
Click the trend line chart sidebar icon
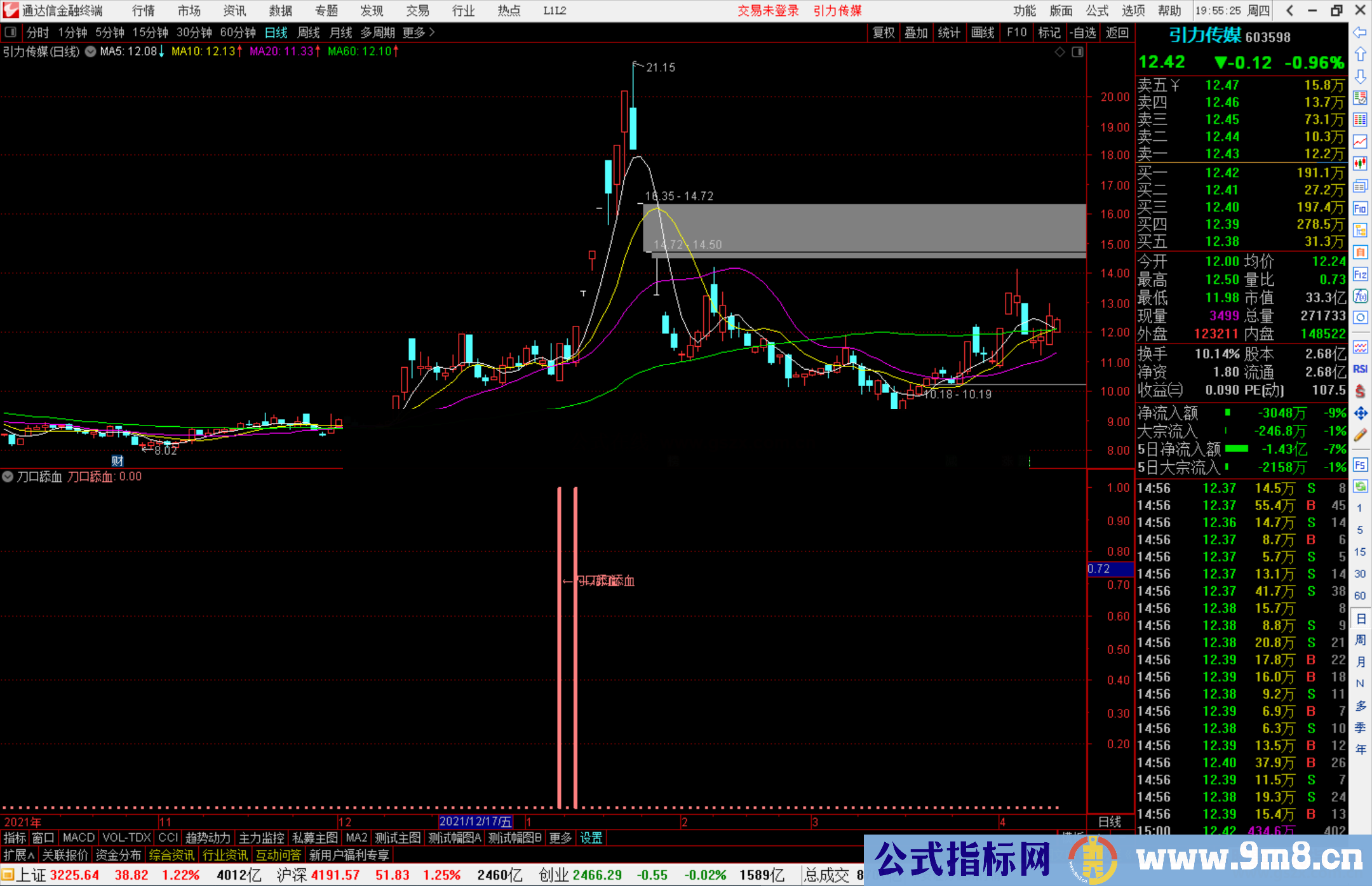pos(1360,141)
